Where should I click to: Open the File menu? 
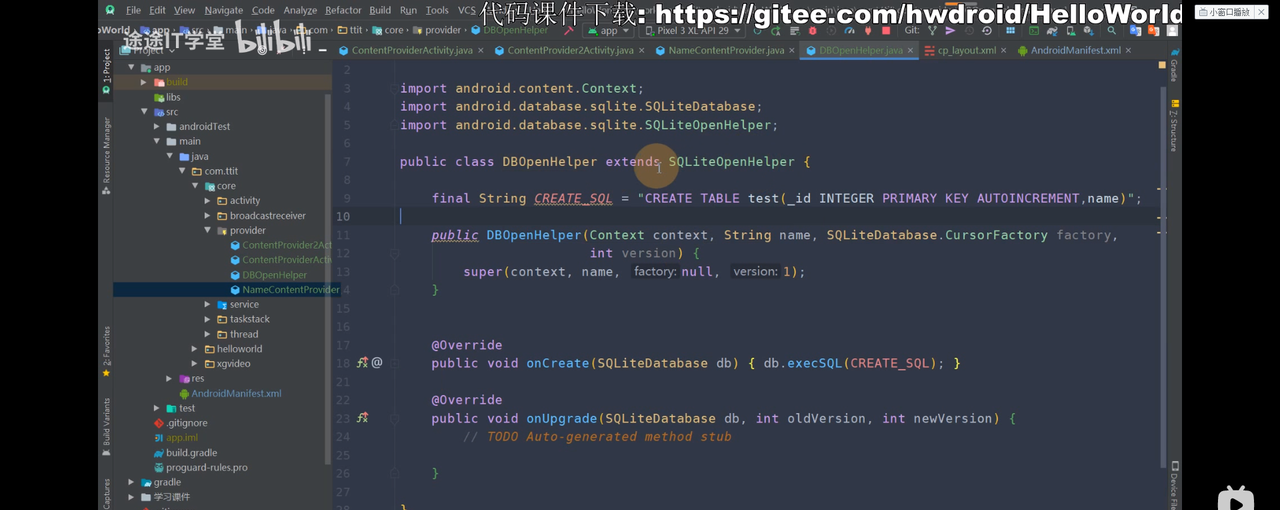tap(133, 10)
